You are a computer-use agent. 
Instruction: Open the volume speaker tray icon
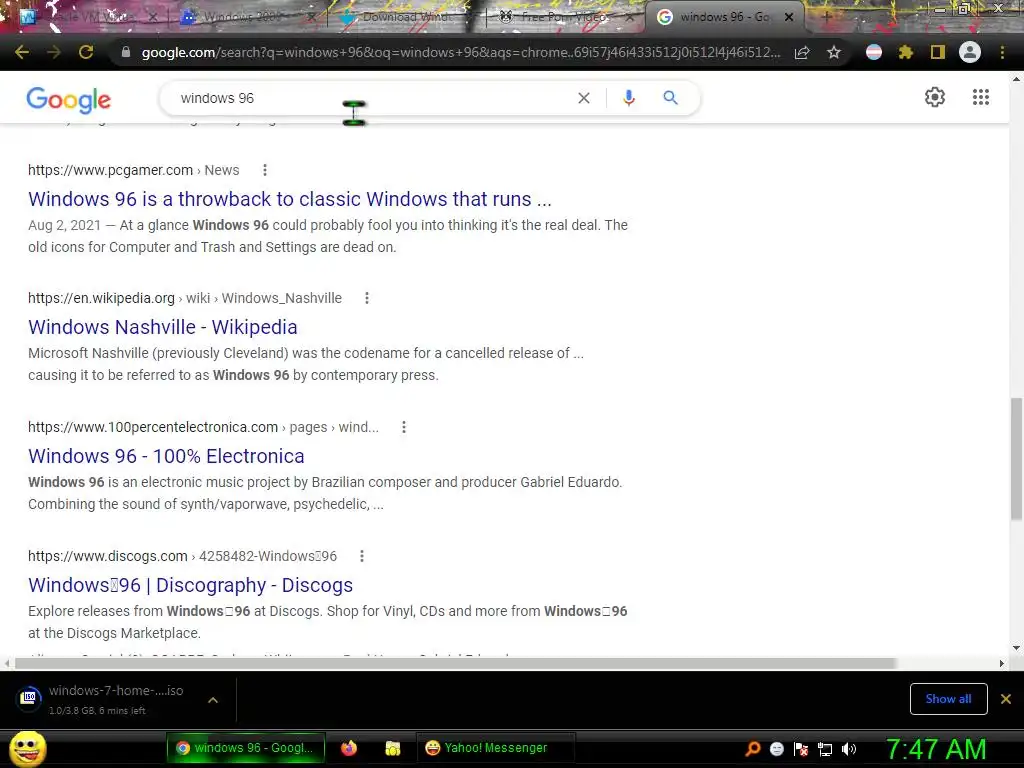[849, 749]
